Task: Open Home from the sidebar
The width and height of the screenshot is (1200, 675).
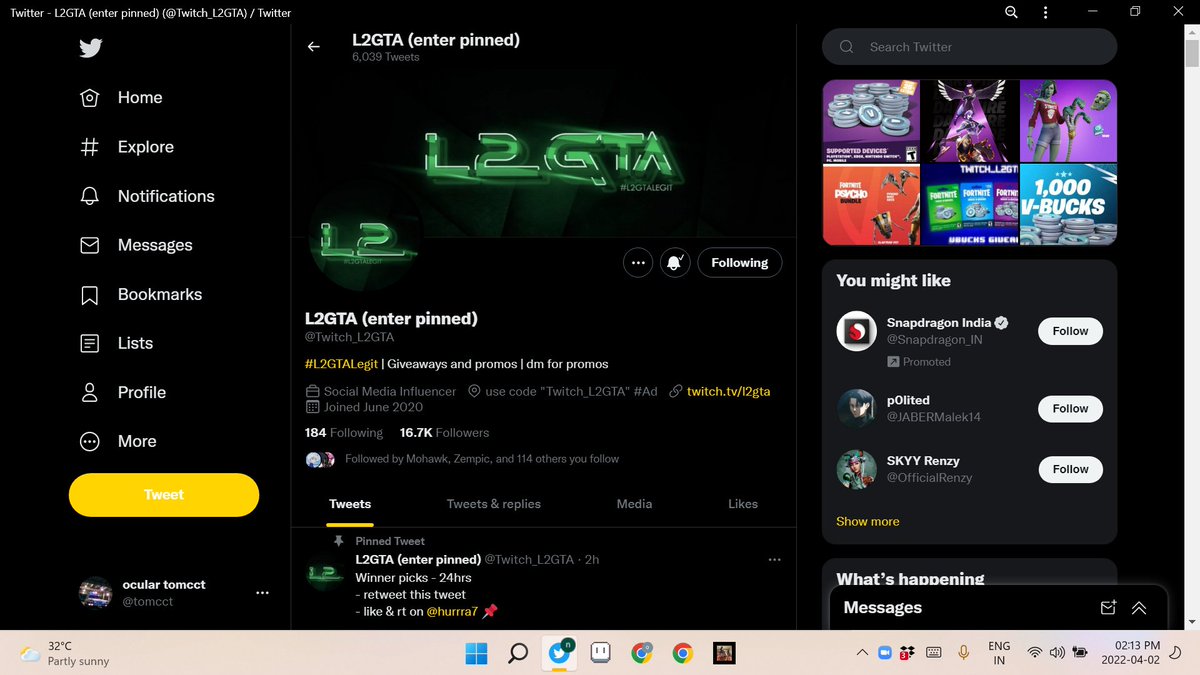Action: (x=121, y=97)
